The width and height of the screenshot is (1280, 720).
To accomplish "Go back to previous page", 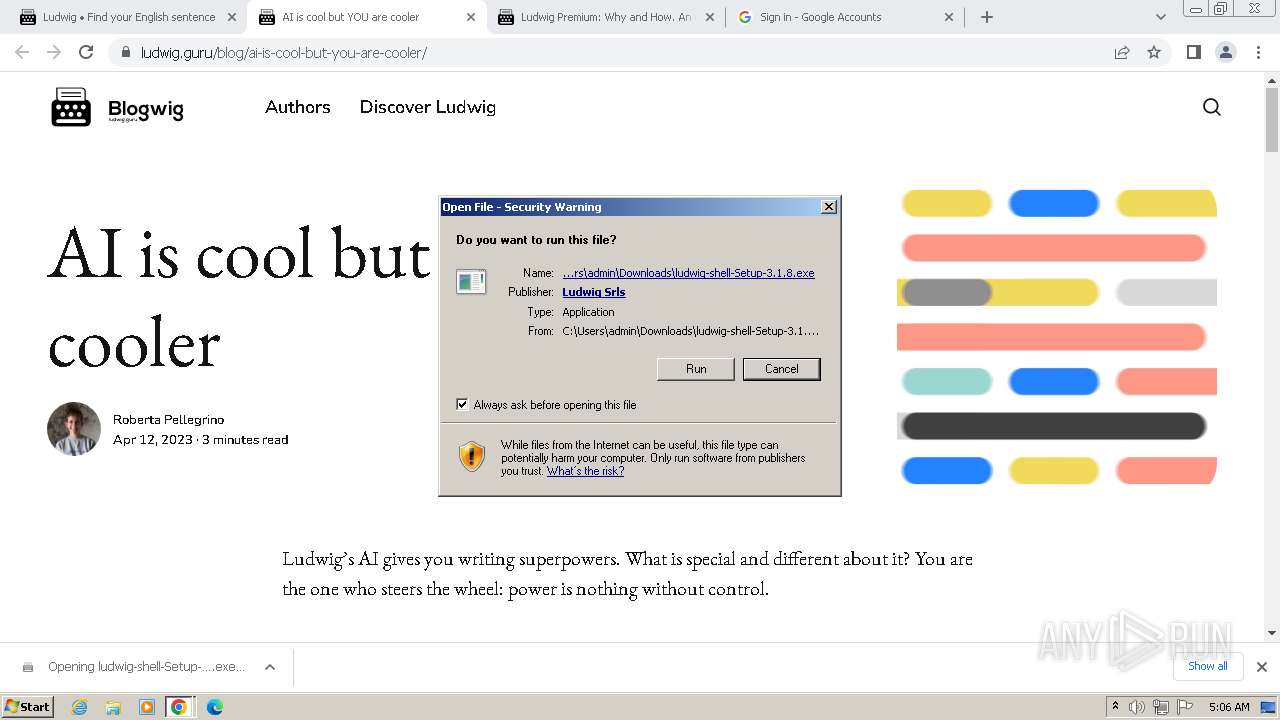I will pos(22,52).
